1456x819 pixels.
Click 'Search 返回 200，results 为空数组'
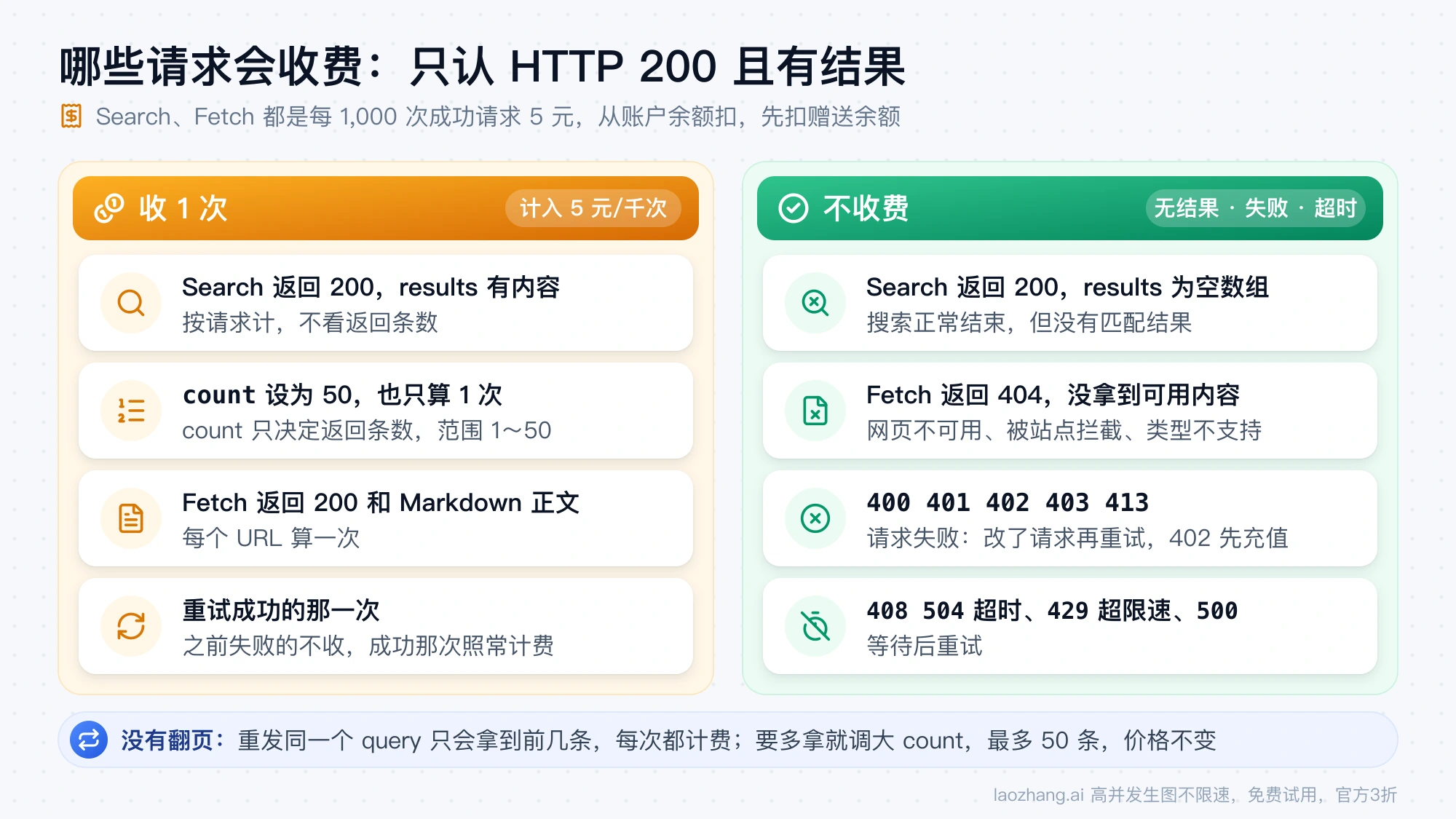(1067, 287)
